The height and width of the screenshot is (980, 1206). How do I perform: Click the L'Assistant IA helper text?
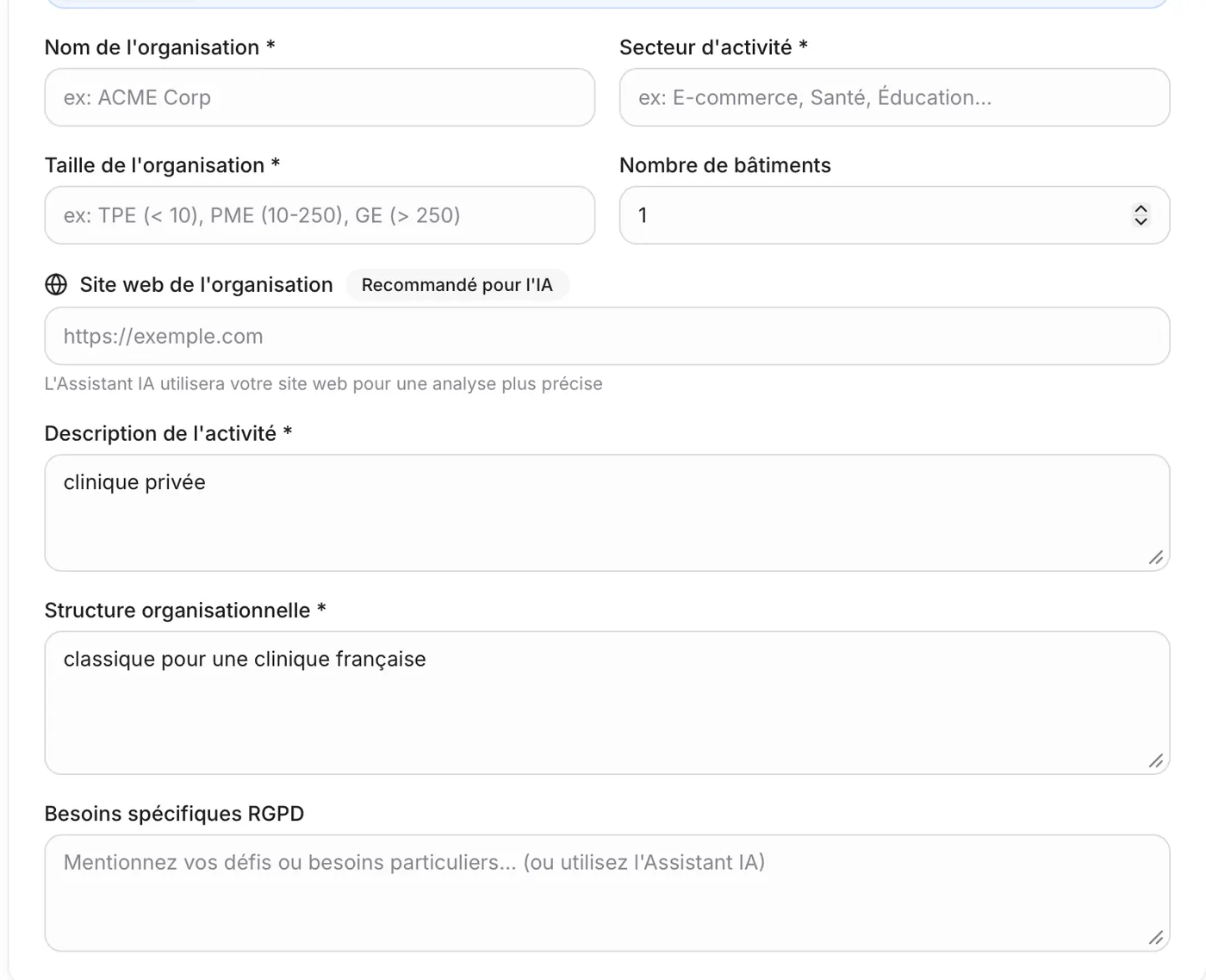[x=323, y=384]
